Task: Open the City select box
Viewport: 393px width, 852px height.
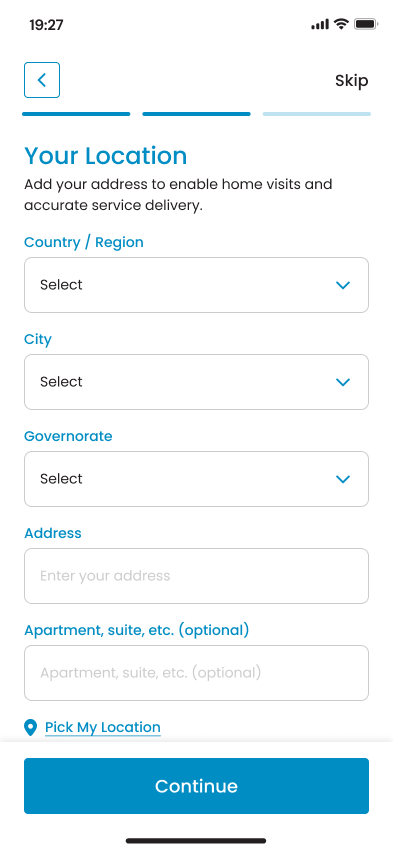Action: click(x=196, y=381)
